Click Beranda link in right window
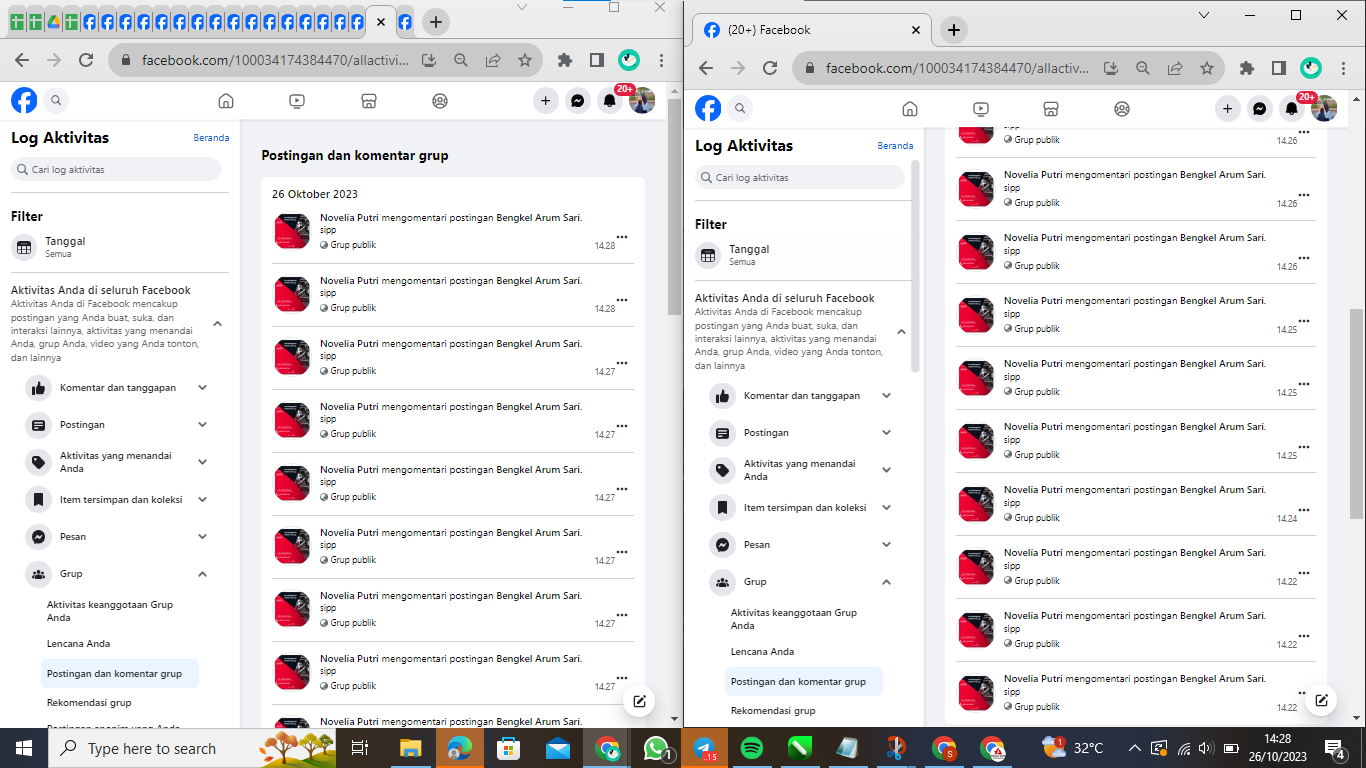Screen dimensions: 1366x768 click(895, 146)
